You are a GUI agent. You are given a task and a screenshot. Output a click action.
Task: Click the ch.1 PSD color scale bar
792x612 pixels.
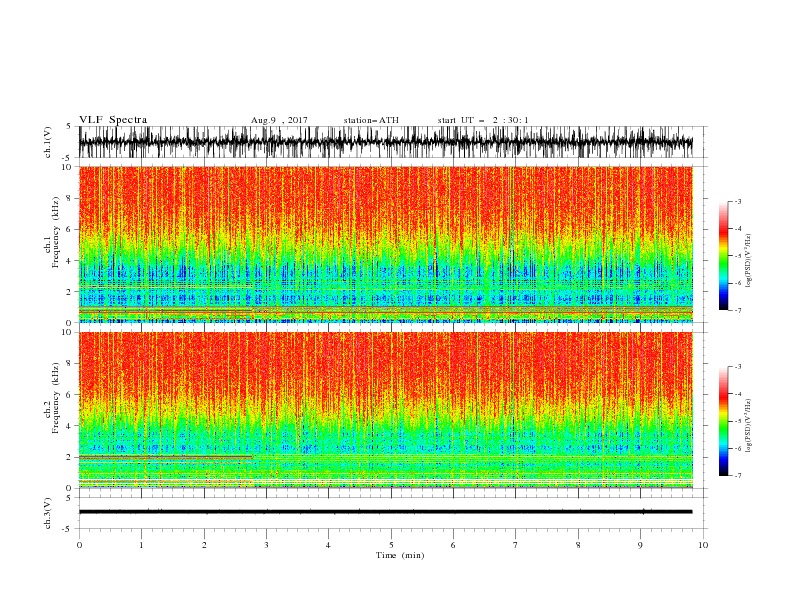click(x=724, y=256)
